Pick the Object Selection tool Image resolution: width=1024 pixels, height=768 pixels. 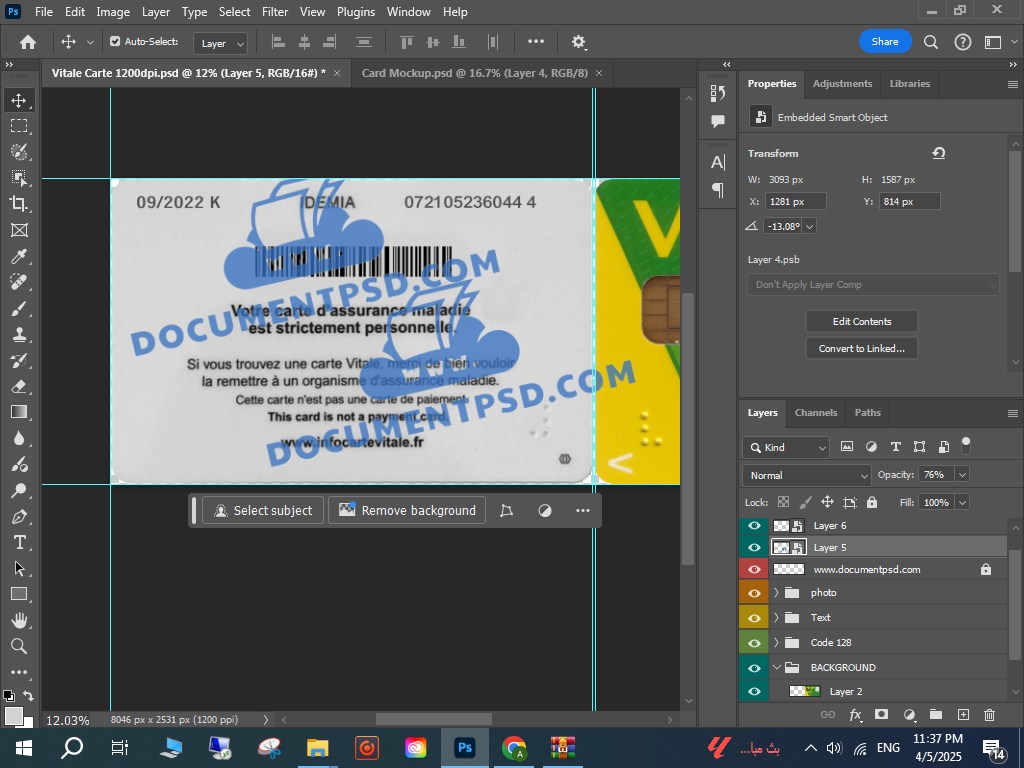tap(19, 178)
